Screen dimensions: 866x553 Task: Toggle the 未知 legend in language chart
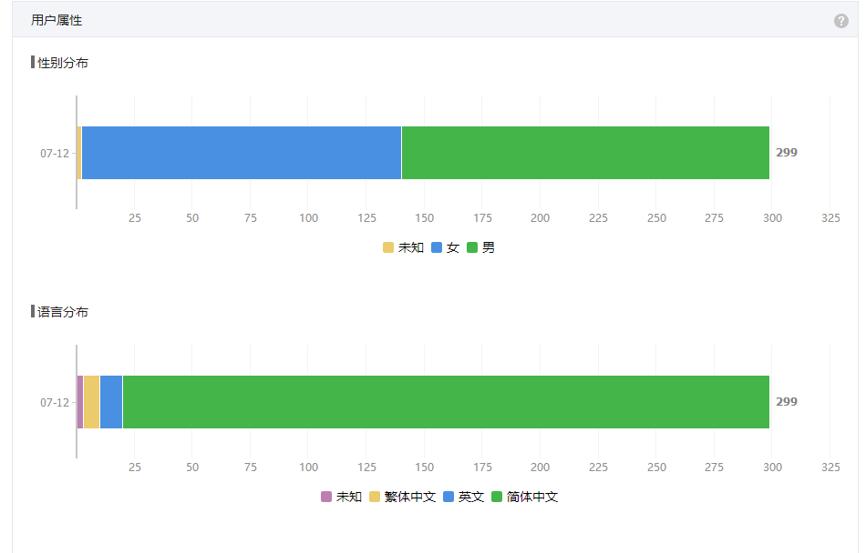341,496
